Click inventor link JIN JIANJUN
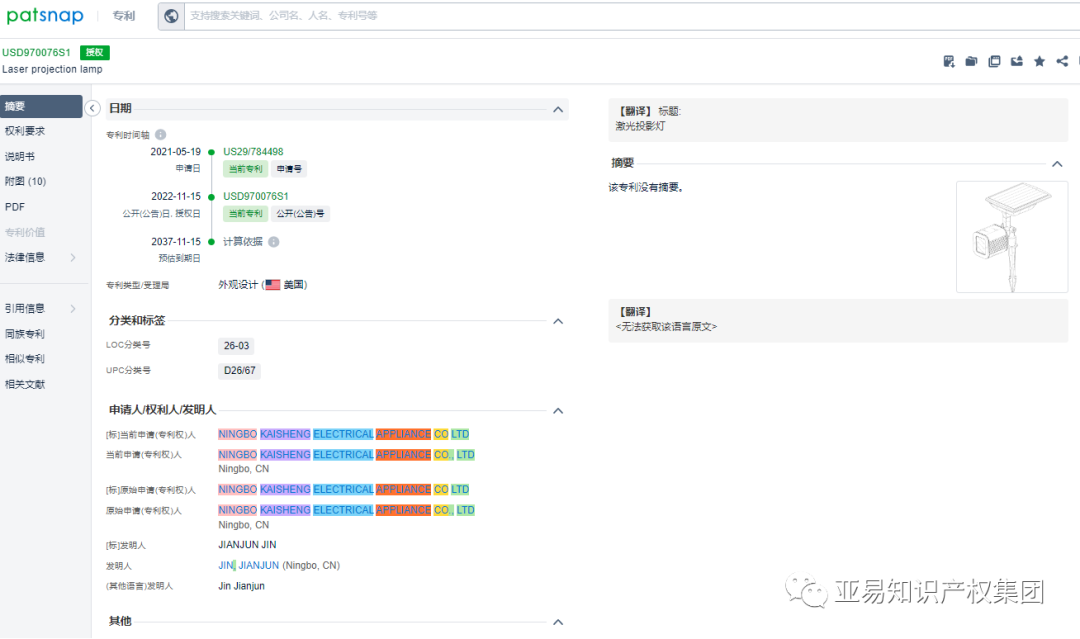This screenshot has width=1080, height=639. click(x=249, y=565)
